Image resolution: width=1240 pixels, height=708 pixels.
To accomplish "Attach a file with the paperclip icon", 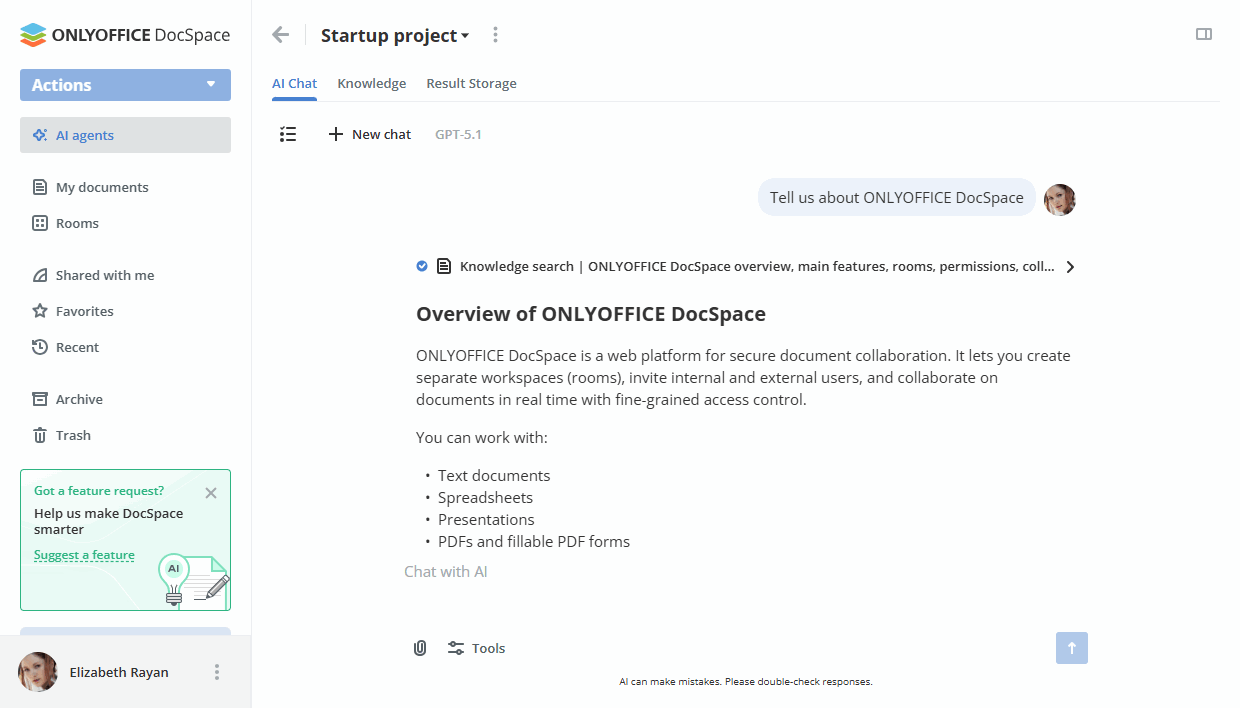I will (419, 648).
